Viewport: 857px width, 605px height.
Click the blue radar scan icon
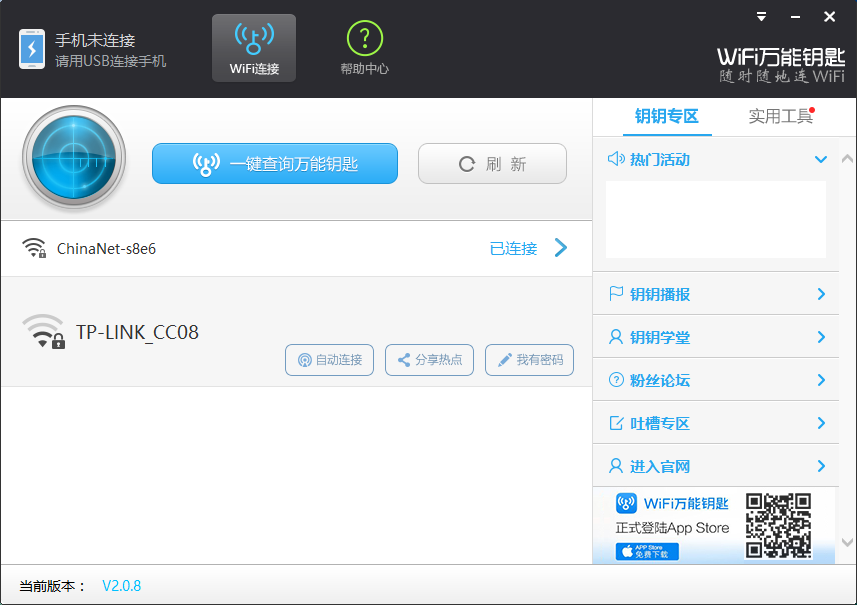74,160
